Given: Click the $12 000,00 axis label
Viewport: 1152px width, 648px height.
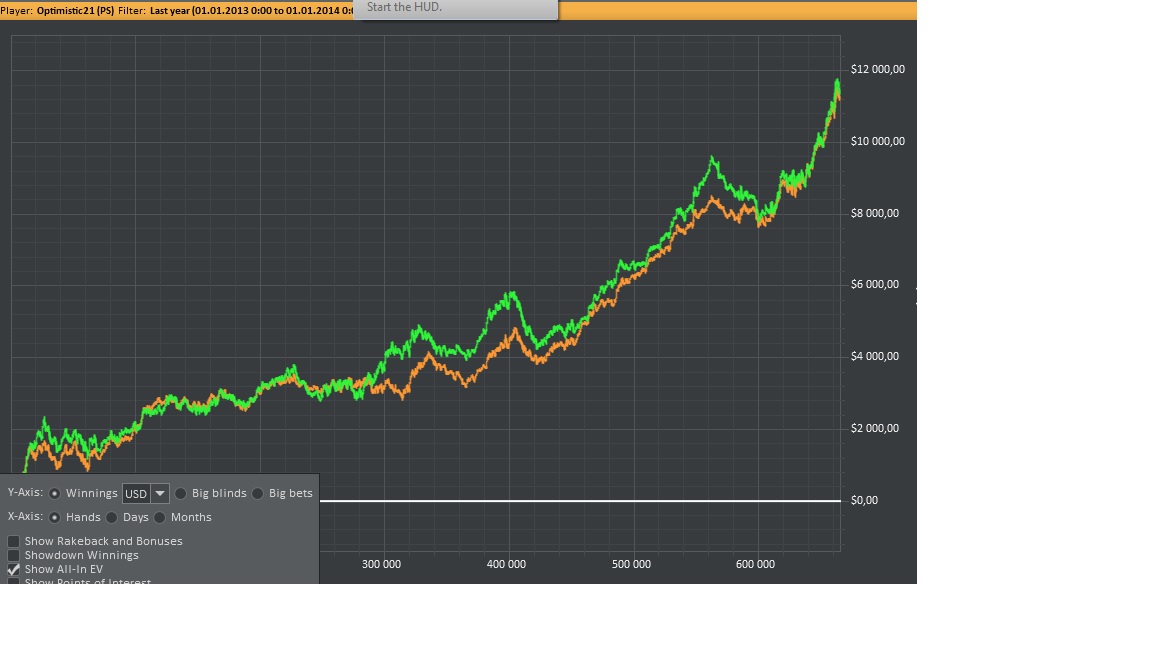Looking at the screenshot, I should tap(877, 69).
